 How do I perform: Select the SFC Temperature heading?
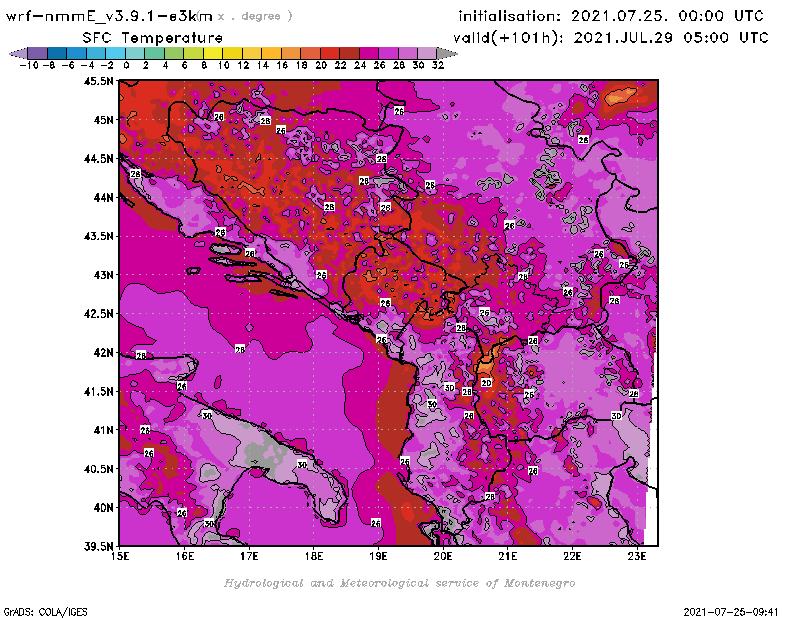point(153,38)
